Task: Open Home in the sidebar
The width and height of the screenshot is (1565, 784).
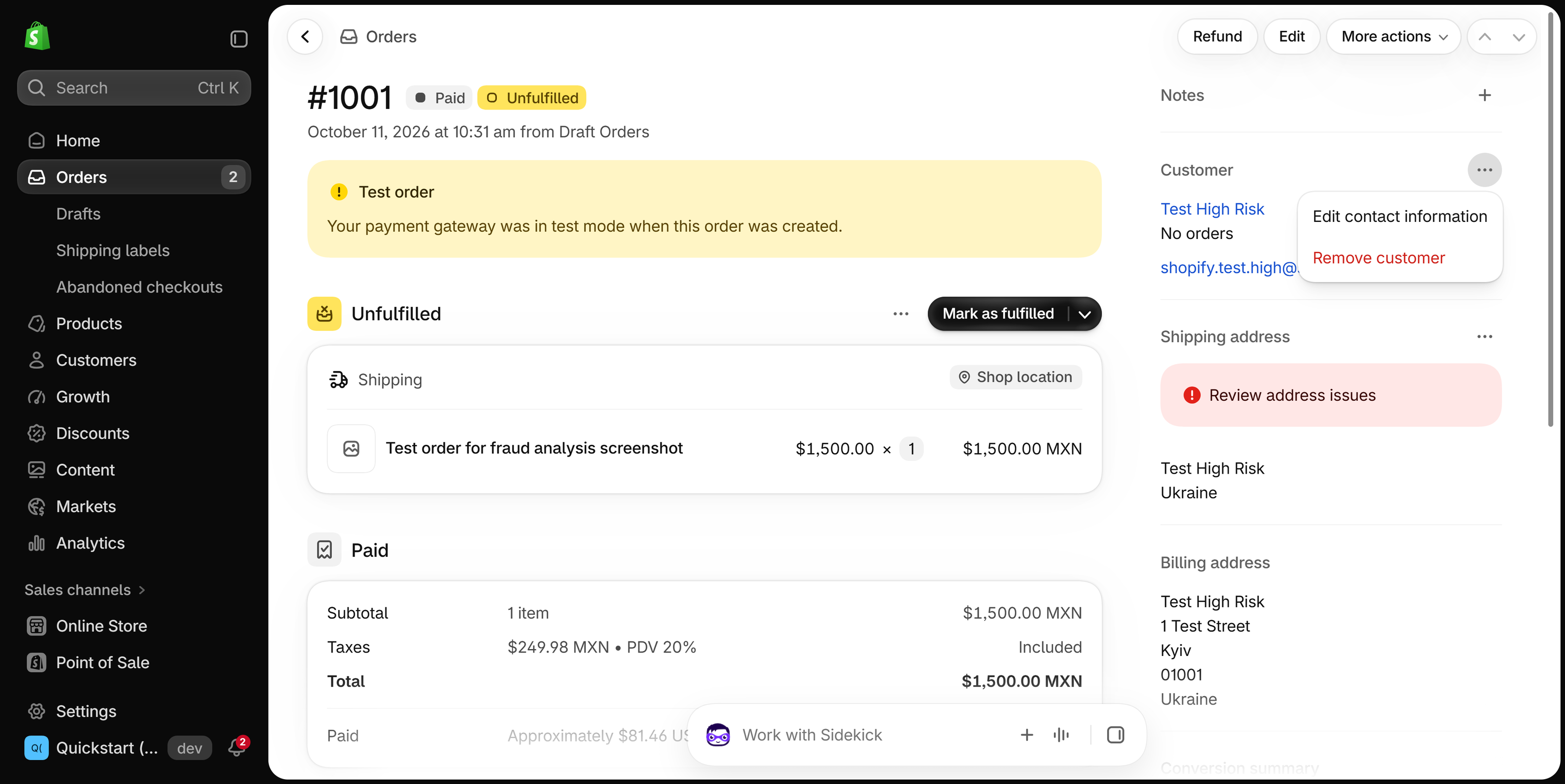Action: tap(134, 140)
